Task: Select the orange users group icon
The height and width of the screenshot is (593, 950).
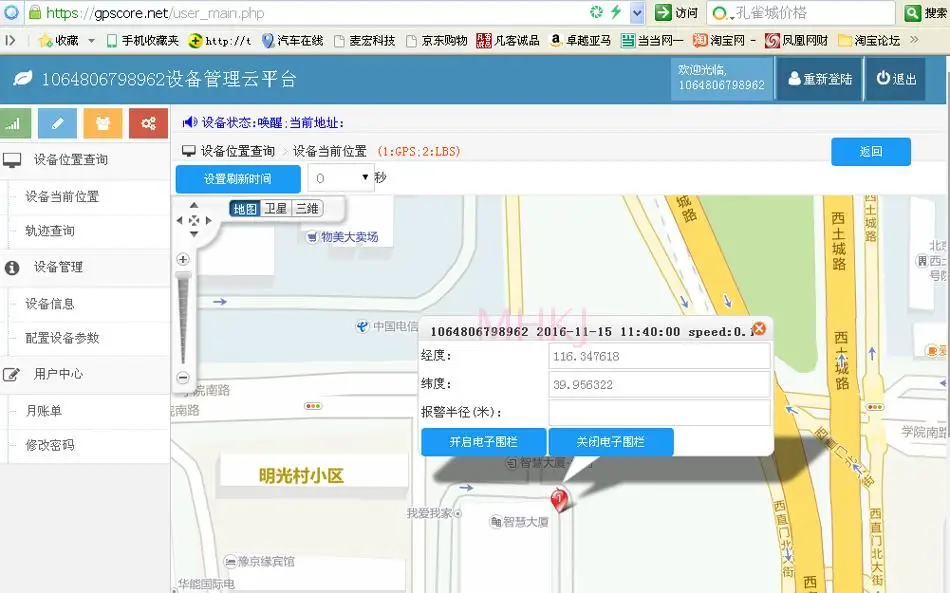Action: tap(103, 124)
